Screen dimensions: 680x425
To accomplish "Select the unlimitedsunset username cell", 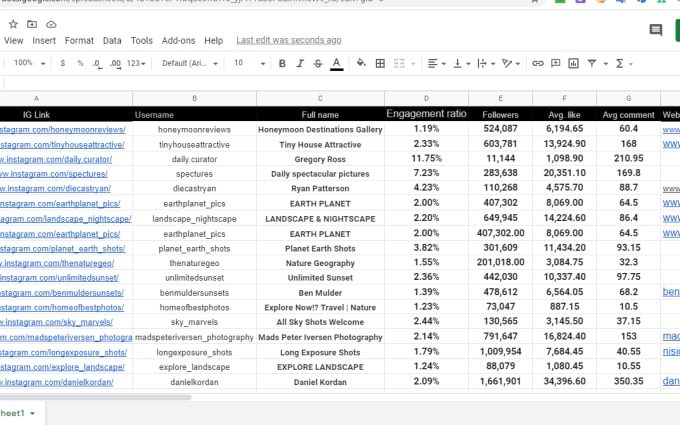I will tap(194, 278).
